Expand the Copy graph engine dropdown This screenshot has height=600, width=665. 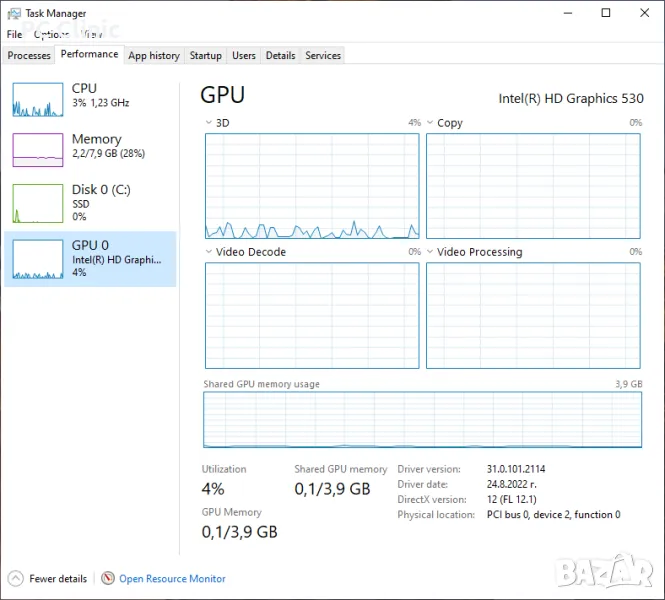(430, 123)
